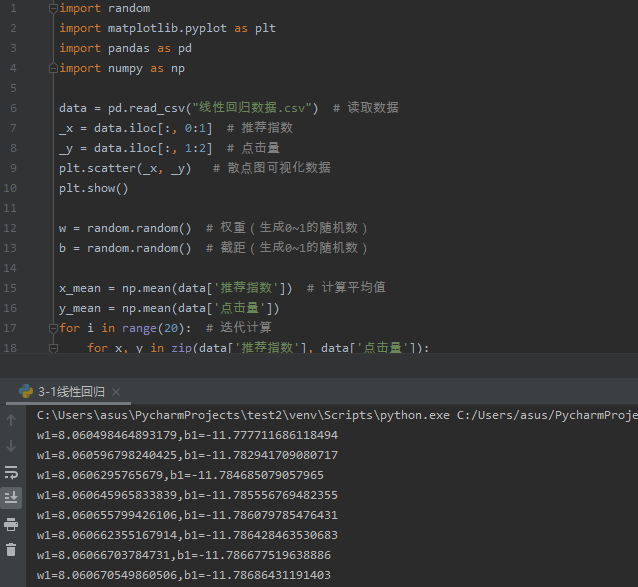Viewport: 638px width, 587px height.
Task: Click output line "w1=8.060662355167914"
Action: tap(187, 535)
